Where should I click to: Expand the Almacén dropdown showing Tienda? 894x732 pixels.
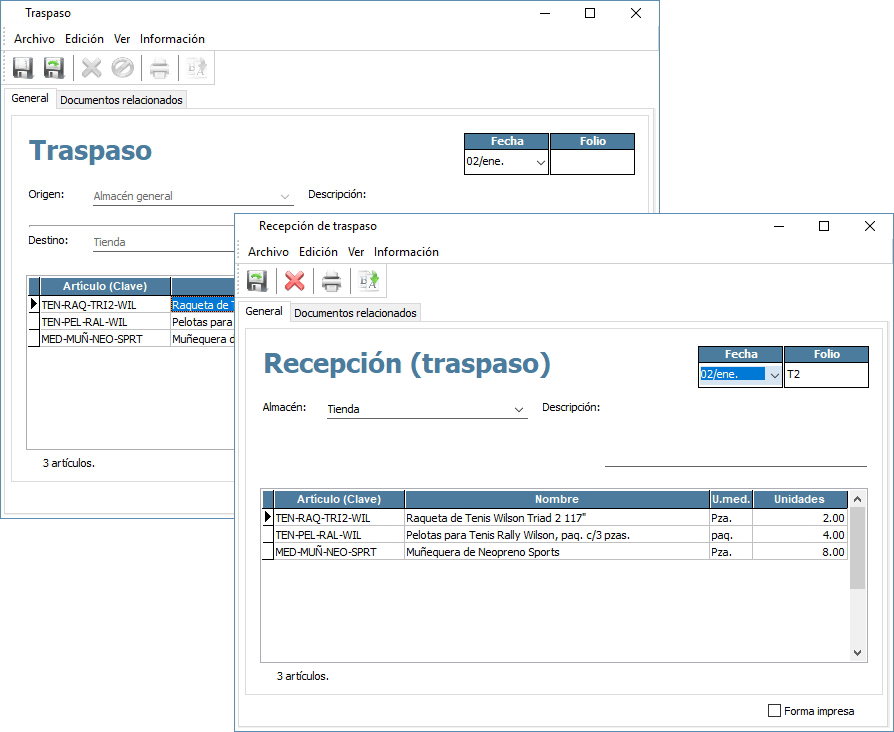click(x=518, y=410)
